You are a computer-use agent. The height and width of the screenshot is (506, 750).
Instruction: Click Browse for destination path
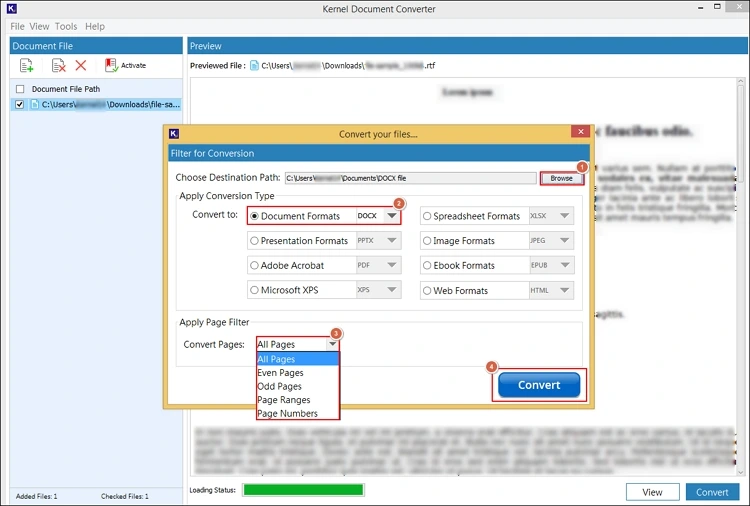(562, 179)
